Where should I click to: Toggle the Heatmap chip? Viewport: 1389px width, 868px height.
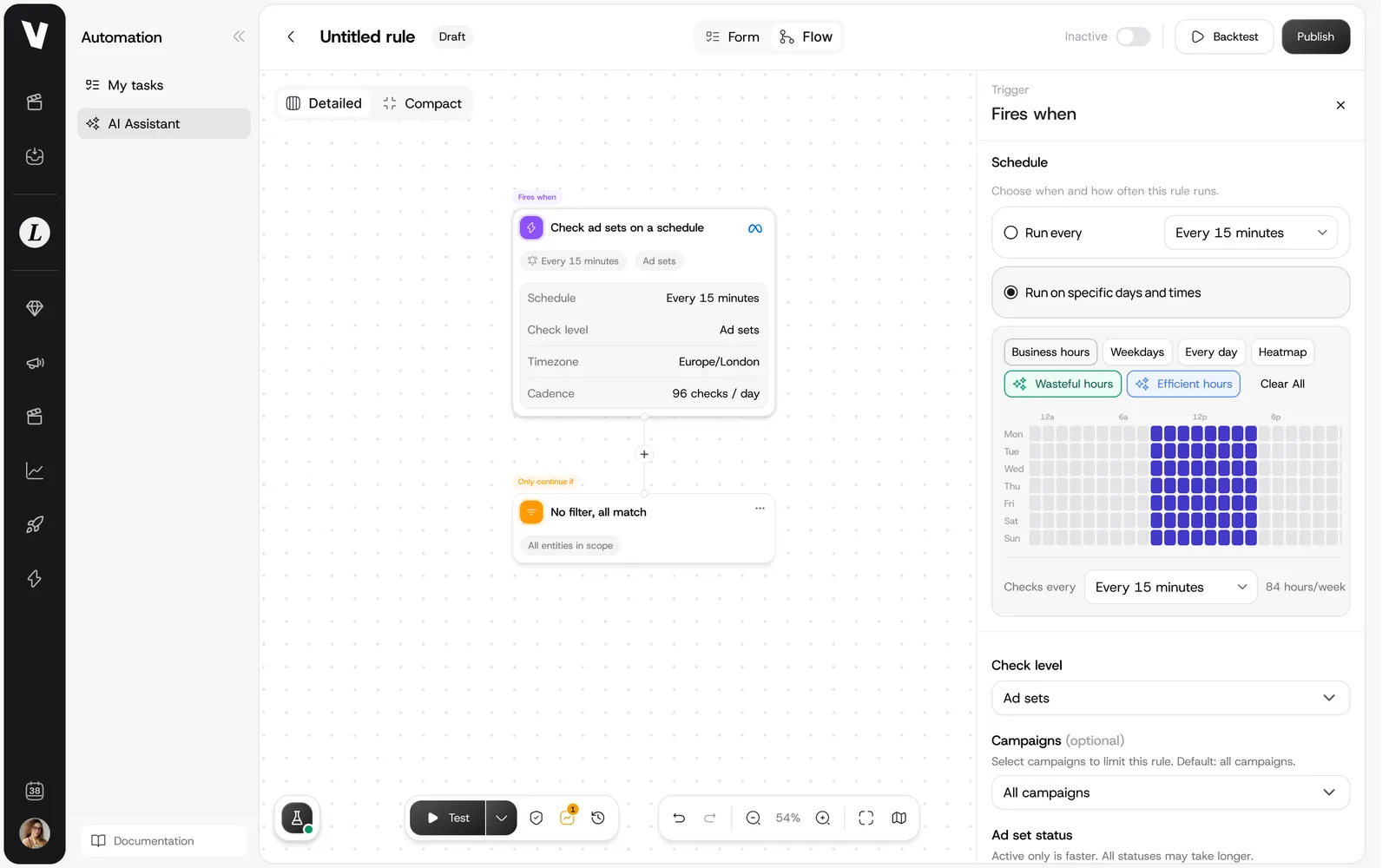click(x=1282, y=352)
